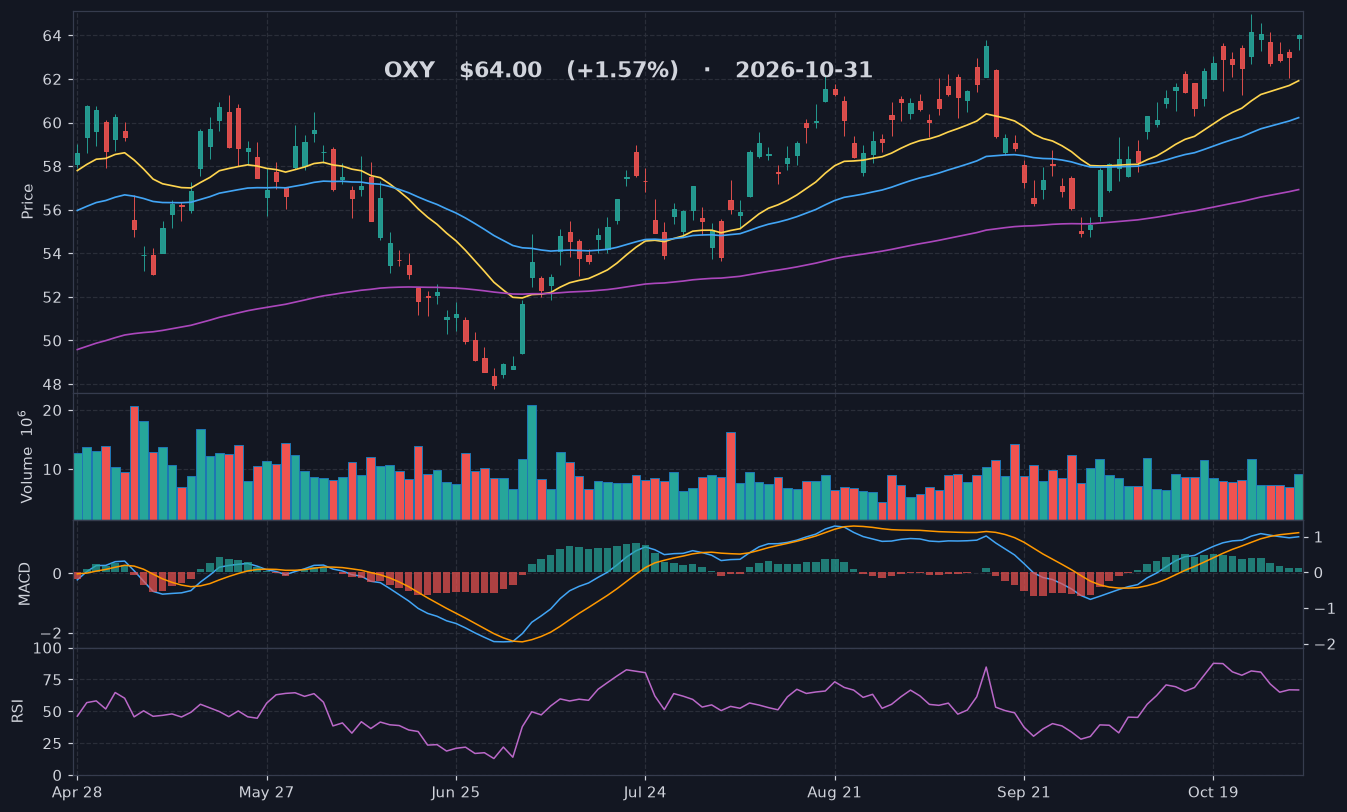This screenshot has width=1347, height=812.
Task: Click the Volume axis label
Action: point(28,456)
